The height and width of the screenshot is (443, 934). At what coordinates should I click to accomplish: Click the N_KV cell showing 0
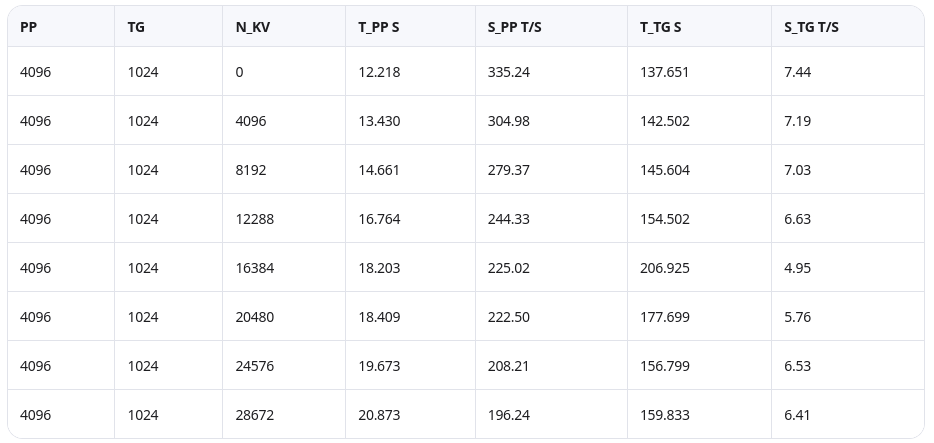coord(240,72)
